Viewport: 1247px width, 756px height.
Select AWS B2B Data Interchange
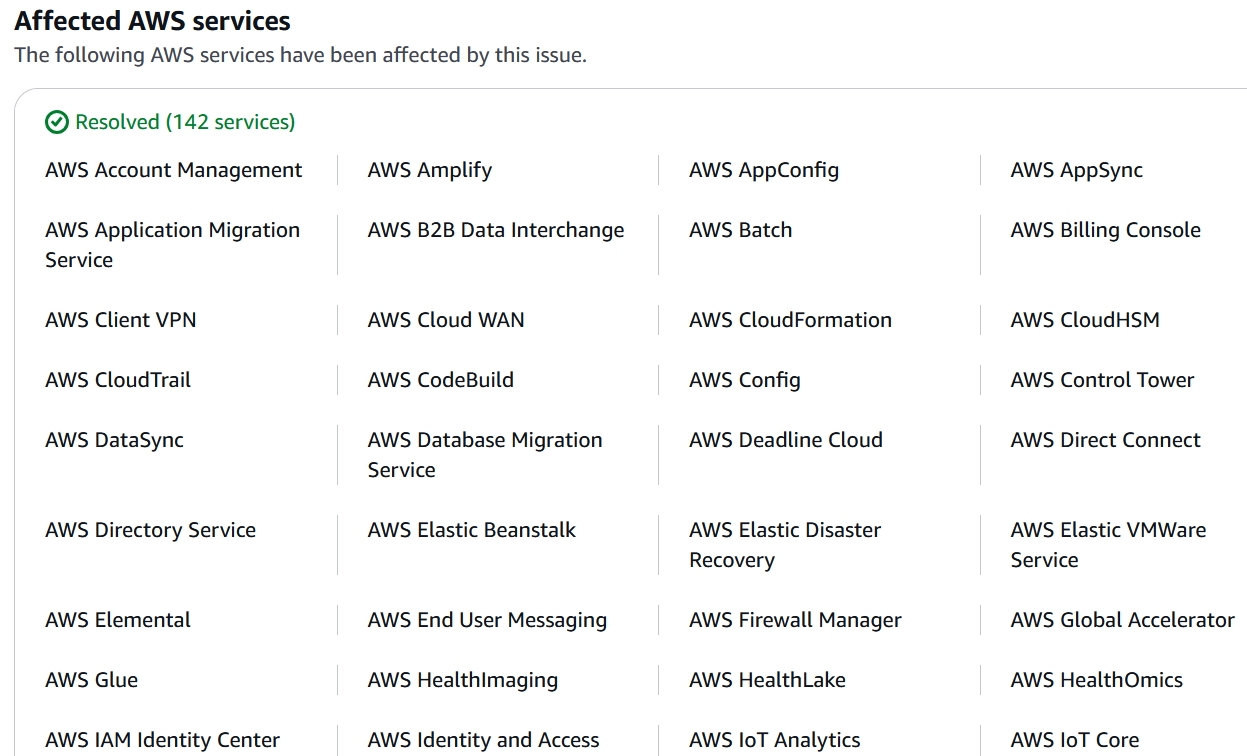[496, 230]
